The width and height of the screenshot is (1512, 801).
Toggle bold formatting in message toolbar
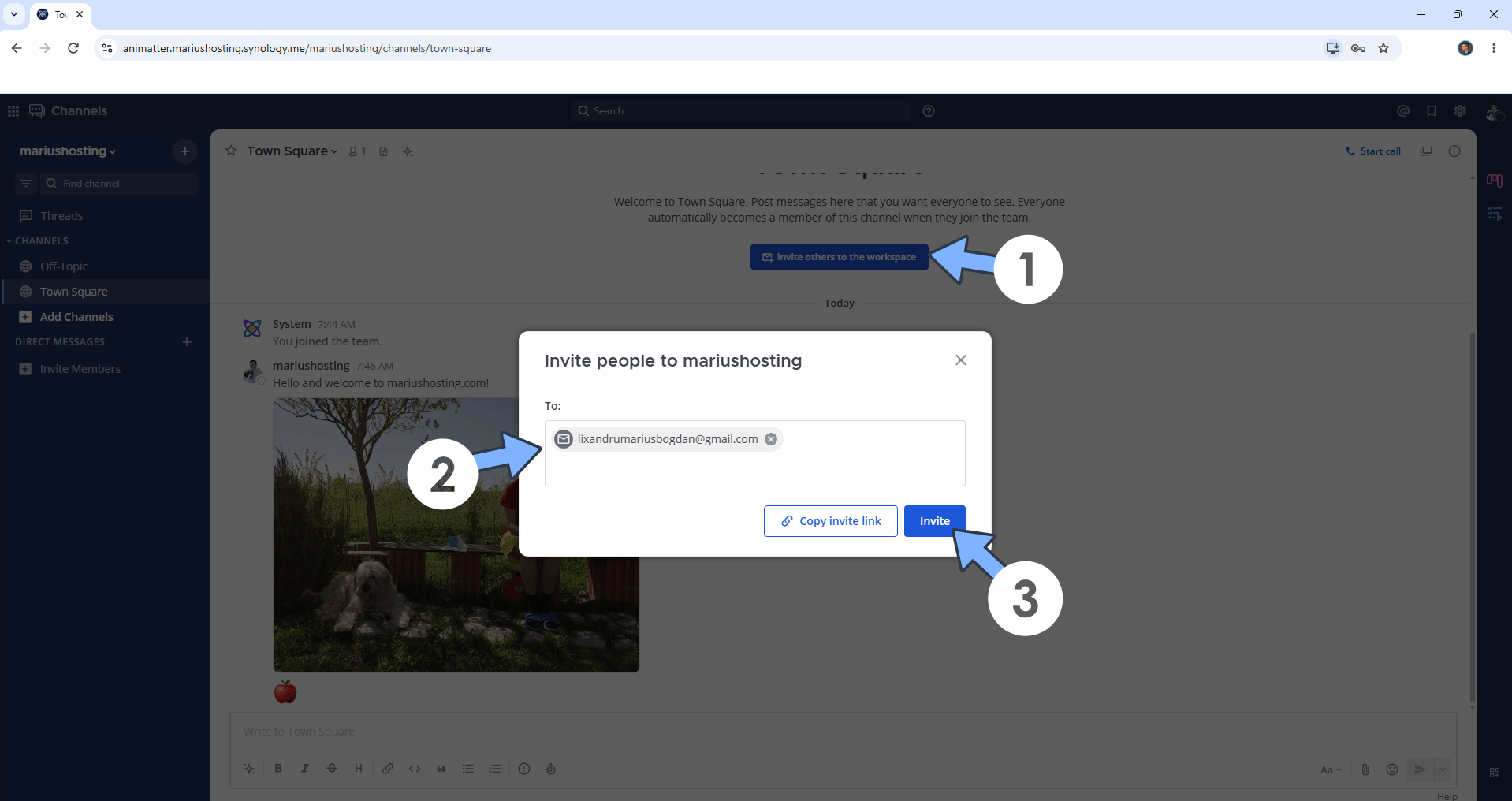click(x=278, y=769)
